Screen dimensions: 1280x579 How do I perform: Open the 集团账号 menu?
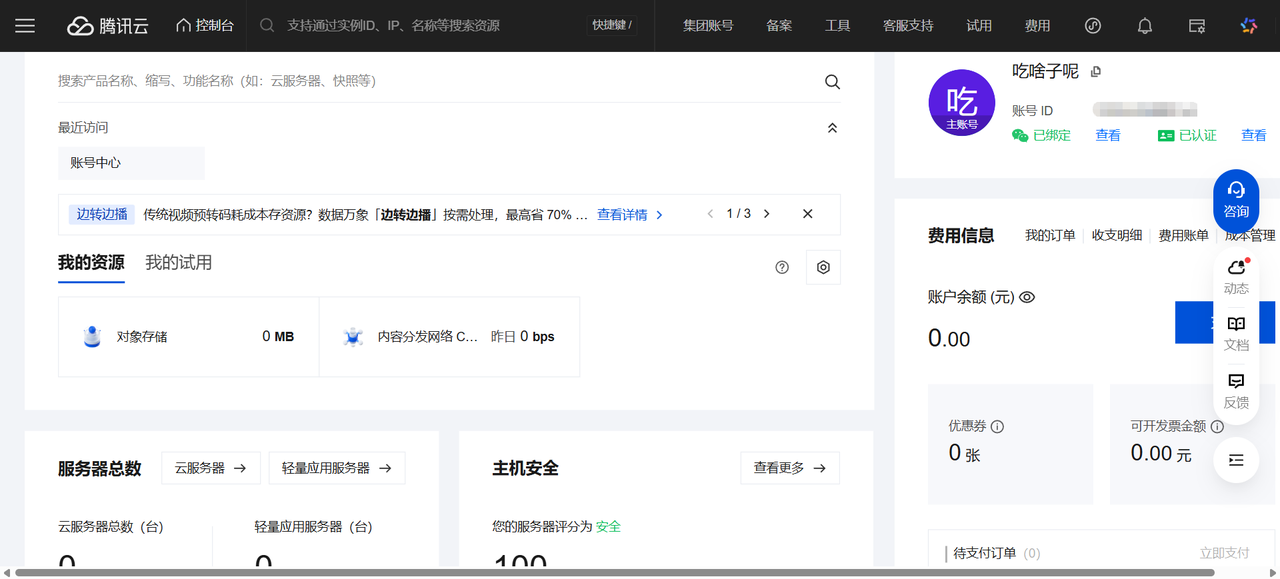(x=708, y=26)
